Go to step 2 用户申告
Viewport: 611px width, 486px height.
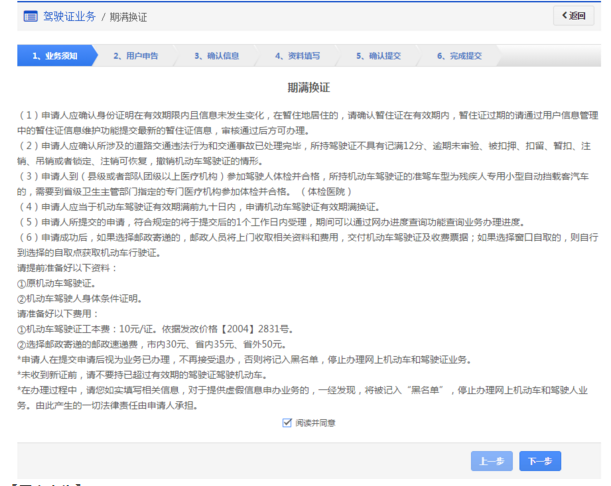coord(134,56)
